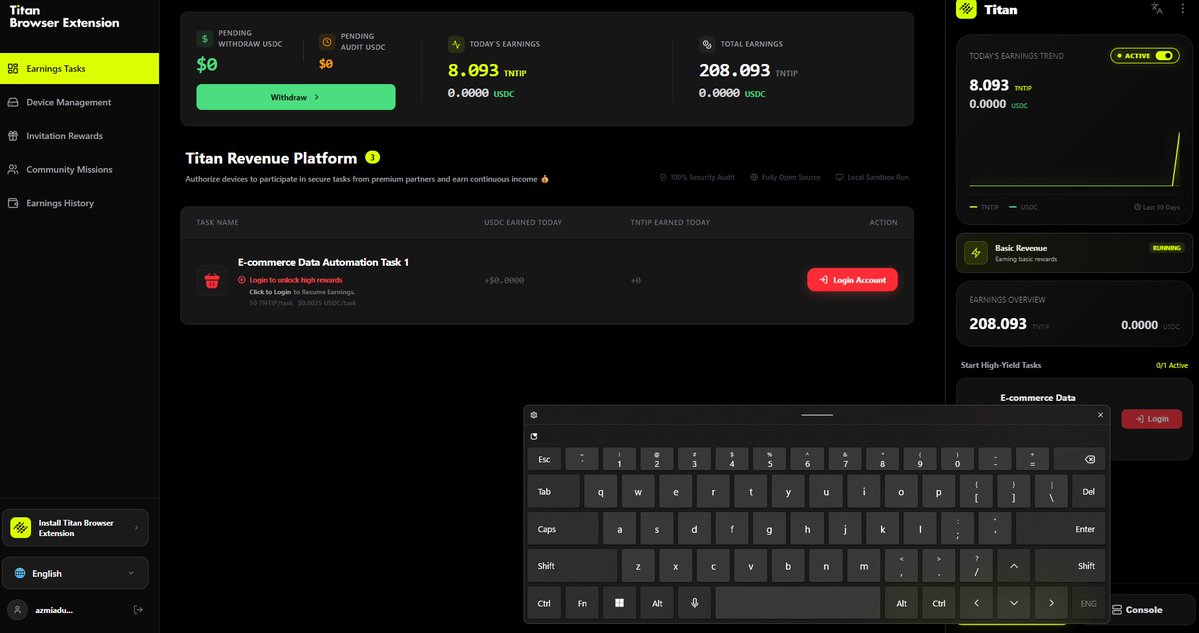Screen dimensions: 1199x633
Task: Click the Device Management icon
Action: point(13,102)
